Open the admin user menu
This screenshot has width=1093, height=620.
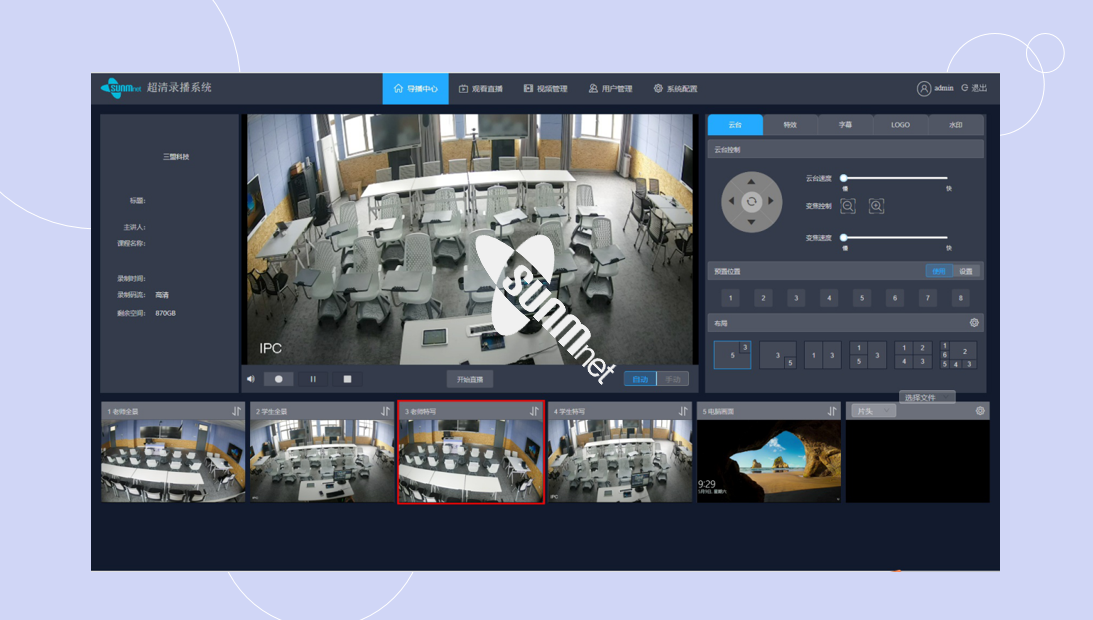point(936,88)
